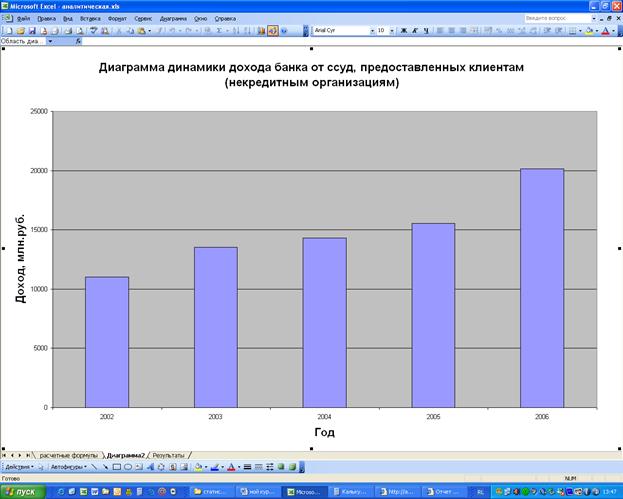
Task: Click the Год axis title
Action: coord(324,432)
